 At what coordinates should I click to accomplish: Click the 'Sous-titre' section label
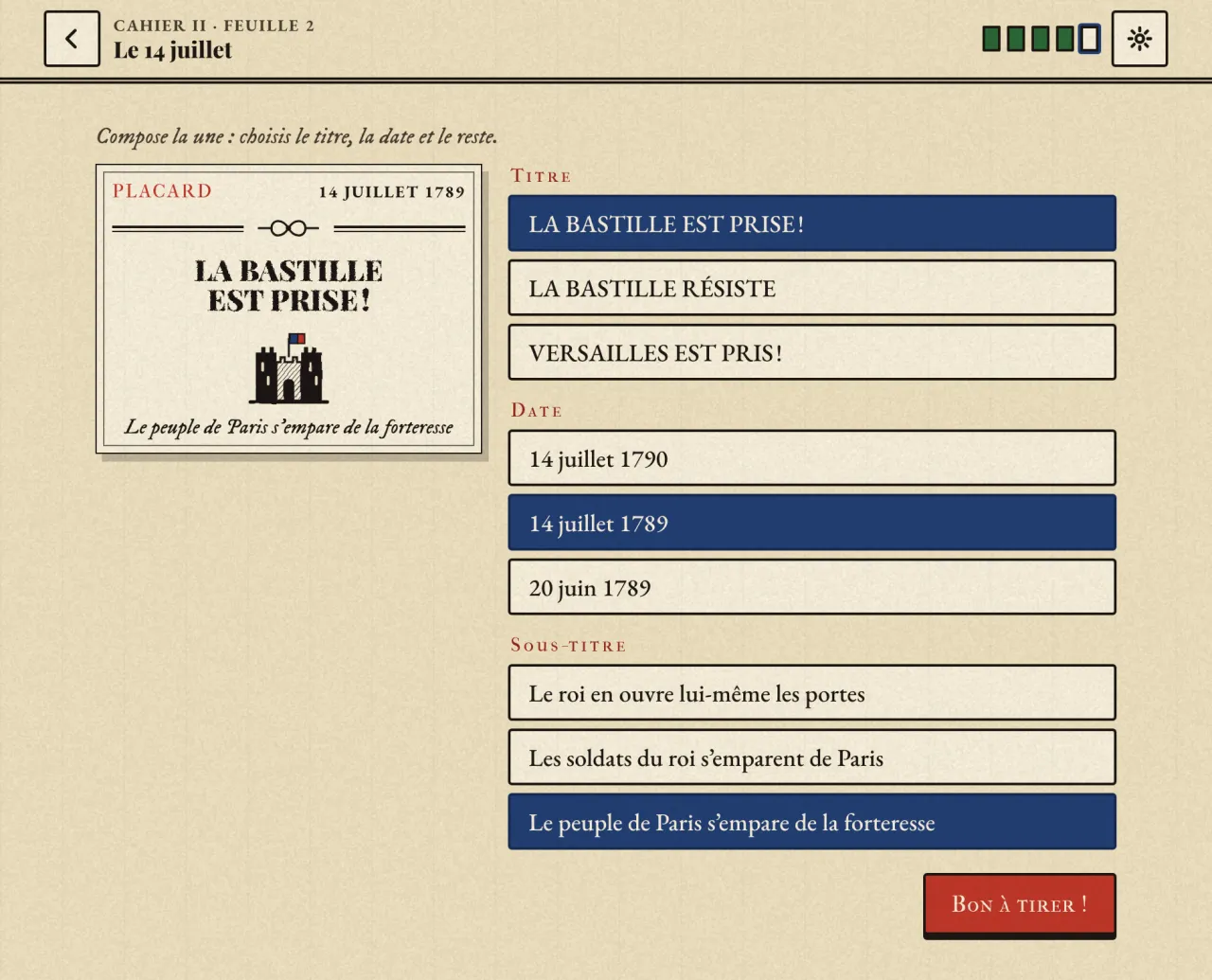coord(568,646)
